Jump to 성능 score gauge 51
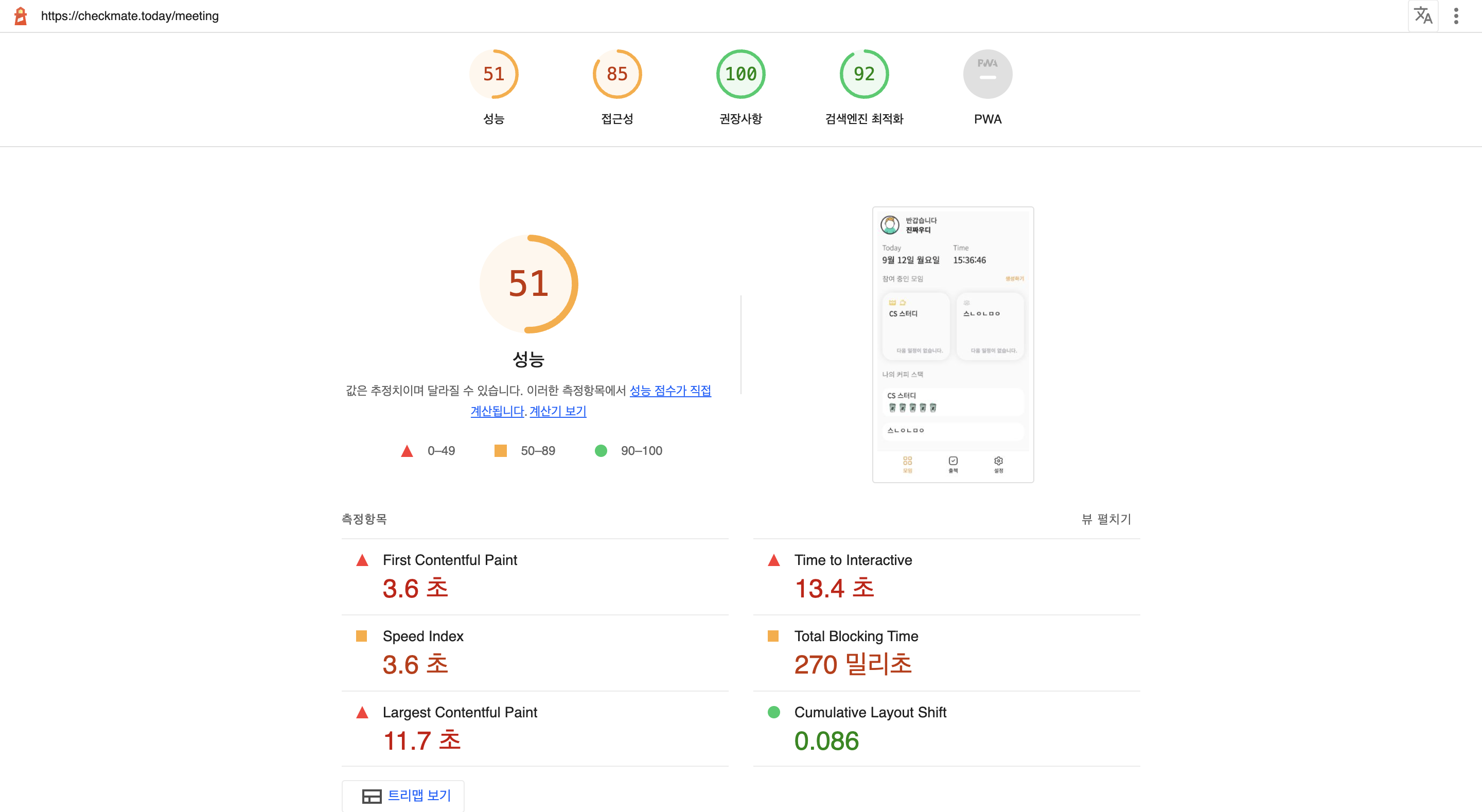 (x=493, y=74)
